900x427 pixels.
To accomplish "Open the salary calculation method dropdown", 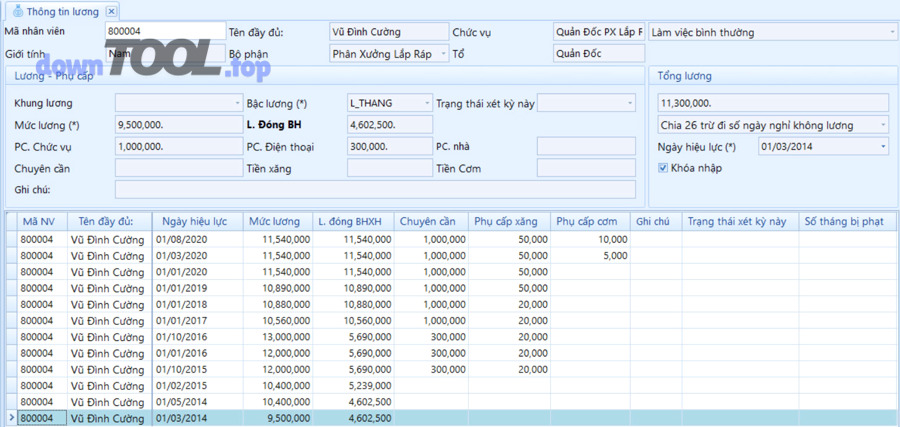I will click(882, 125).
